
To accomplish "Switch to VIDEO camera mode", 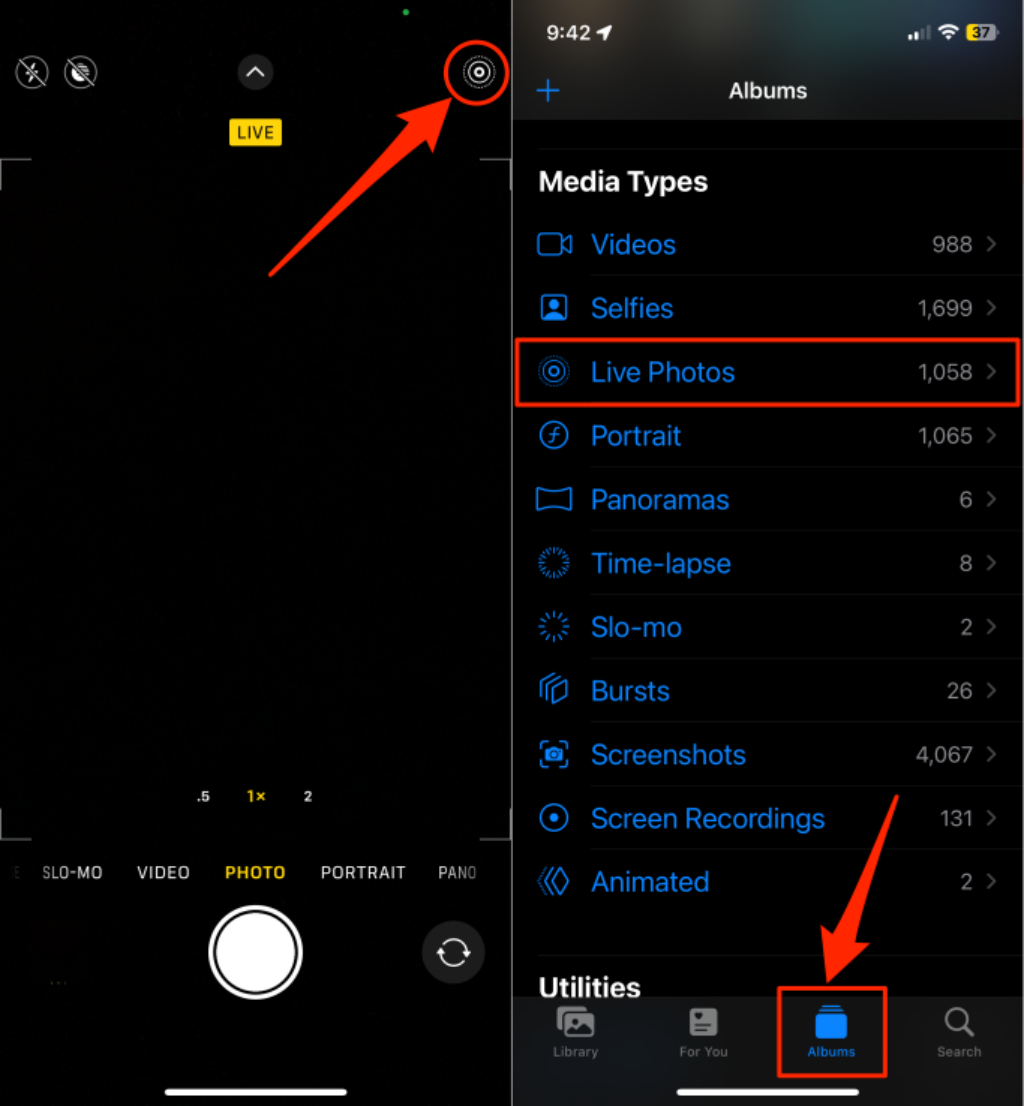I will 163,873.
